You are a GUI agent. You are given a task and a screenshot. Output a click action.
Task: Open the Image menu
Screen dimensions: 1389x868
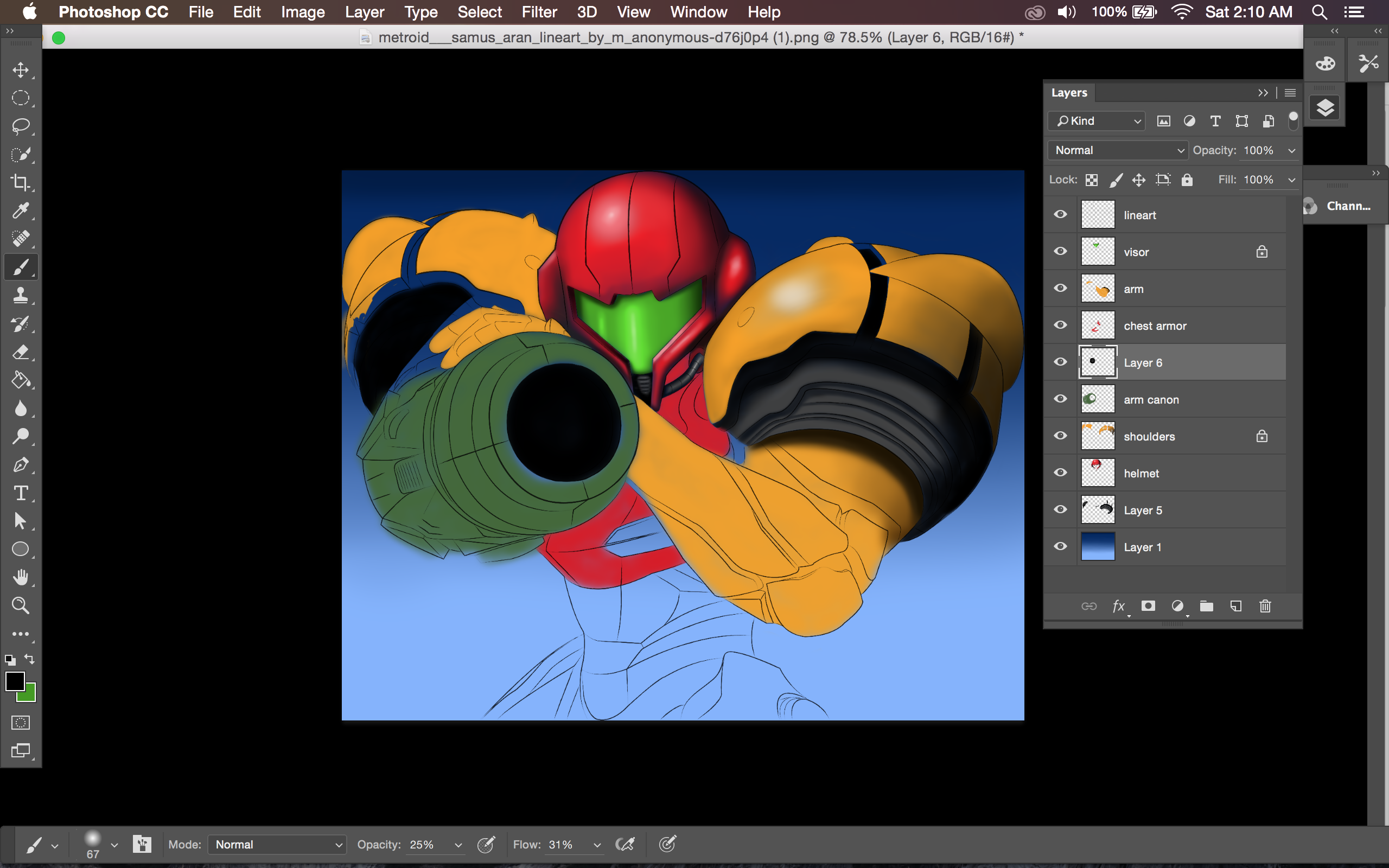(x=302, y=12)
